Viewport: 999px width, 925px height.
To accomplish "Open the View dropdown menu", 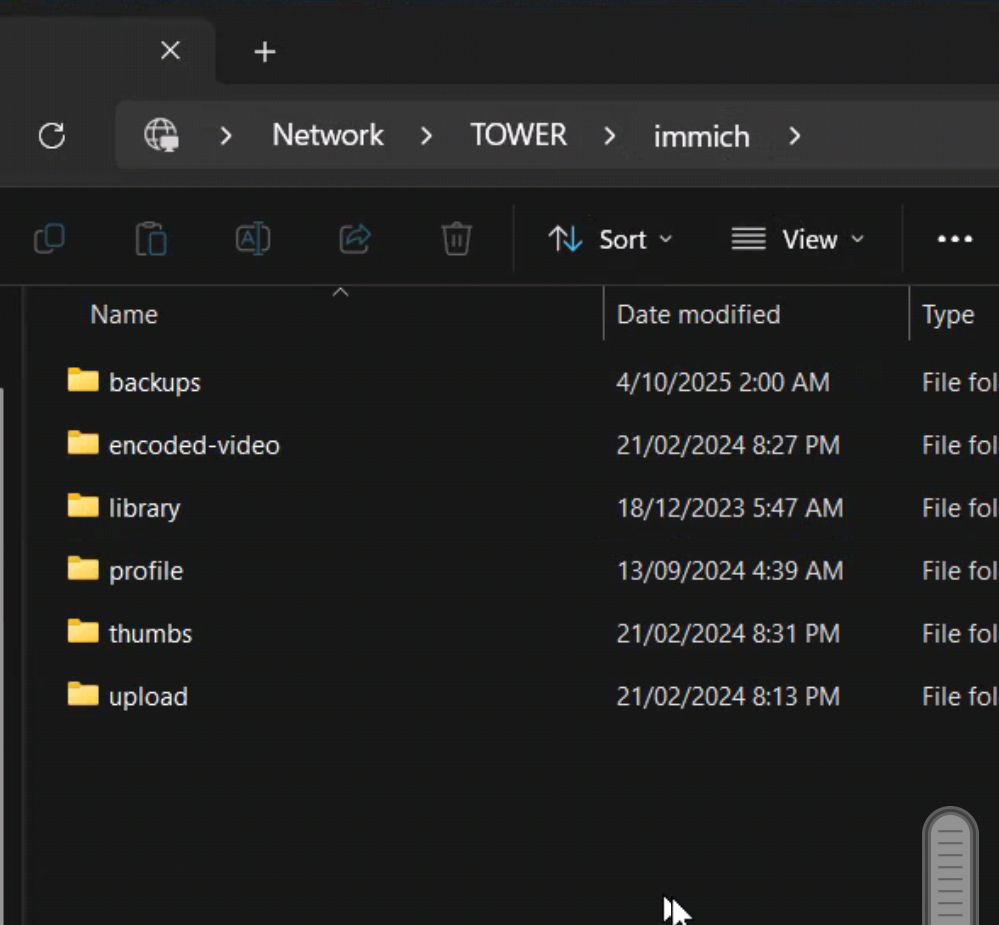I will (797, 239).
